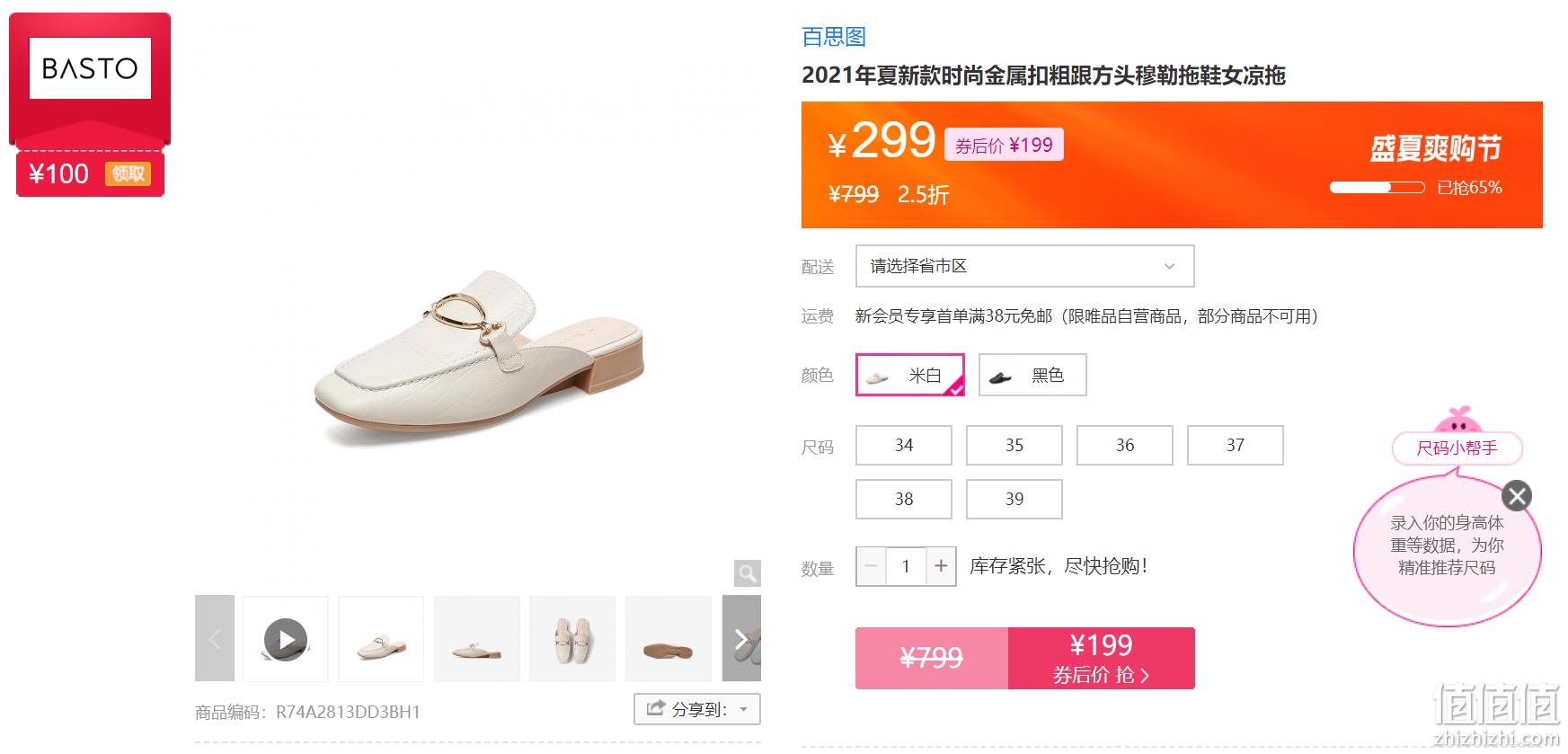Claim the ¥100 coupon with 领取
The height and width of the screenshot is (754, 1568).
tap(128, 173)
